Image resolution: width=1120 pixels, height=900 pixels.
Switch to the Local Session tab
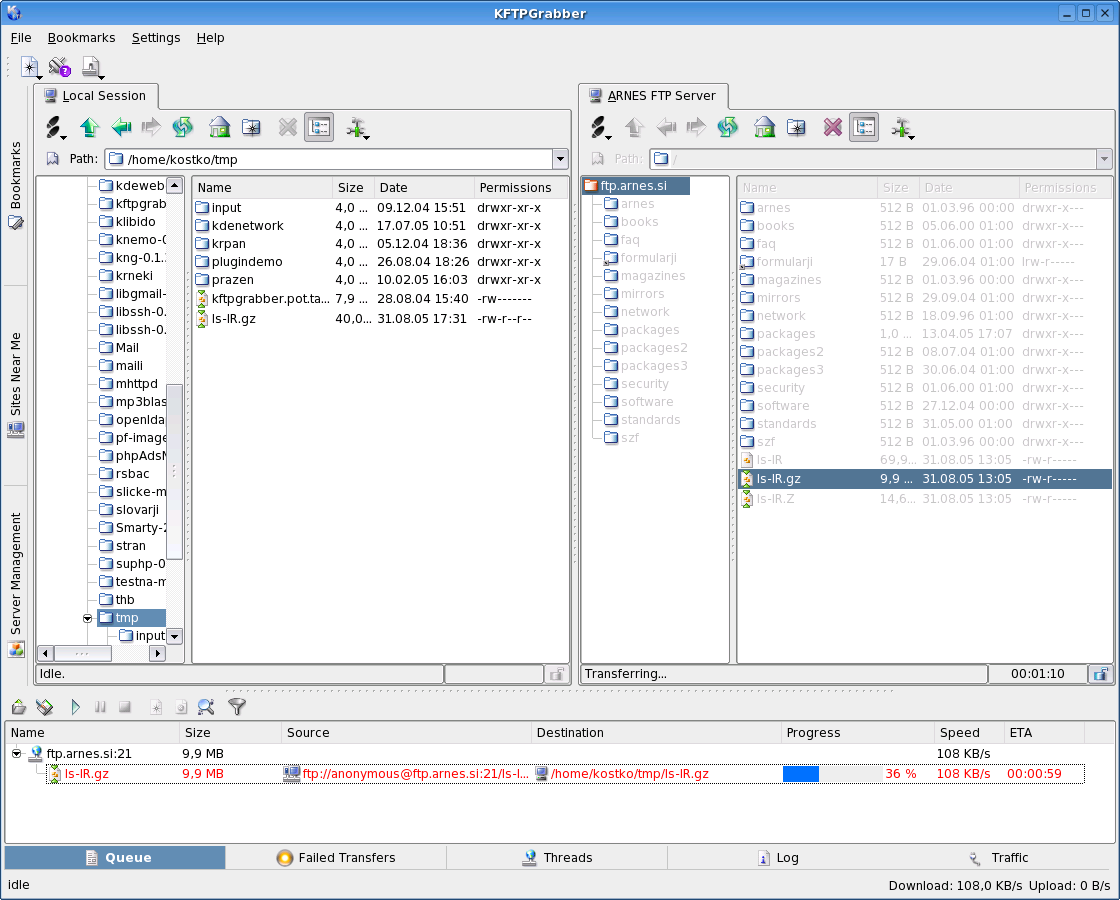click(x=96, y=96)
